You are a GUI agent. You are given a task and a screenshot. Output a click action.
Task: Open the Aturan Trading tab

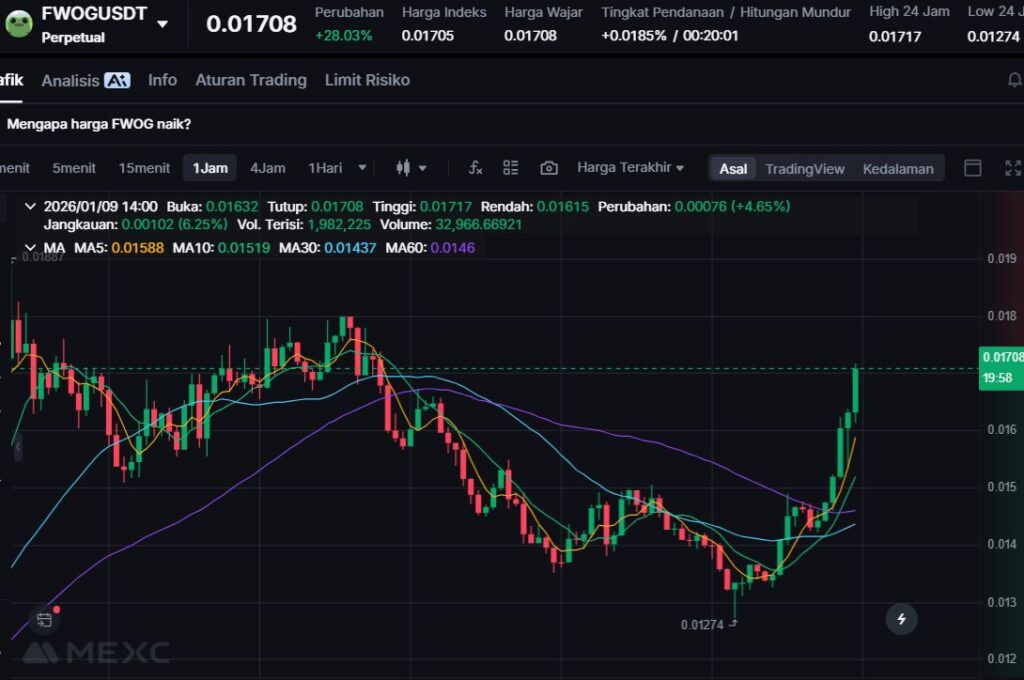(x=251, y=80)
